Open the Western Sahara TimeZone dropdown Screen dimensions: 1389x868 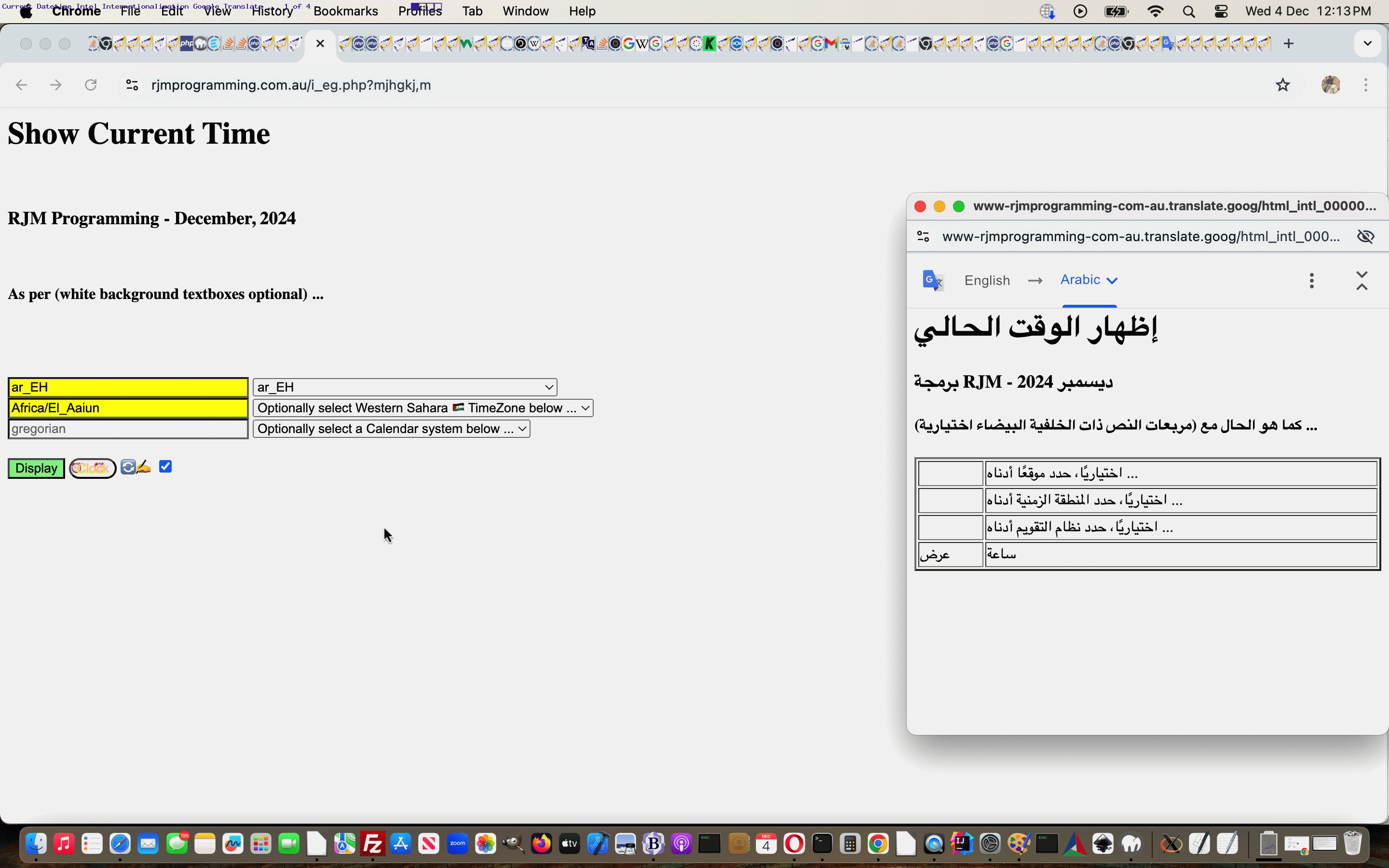pos(423,407)
